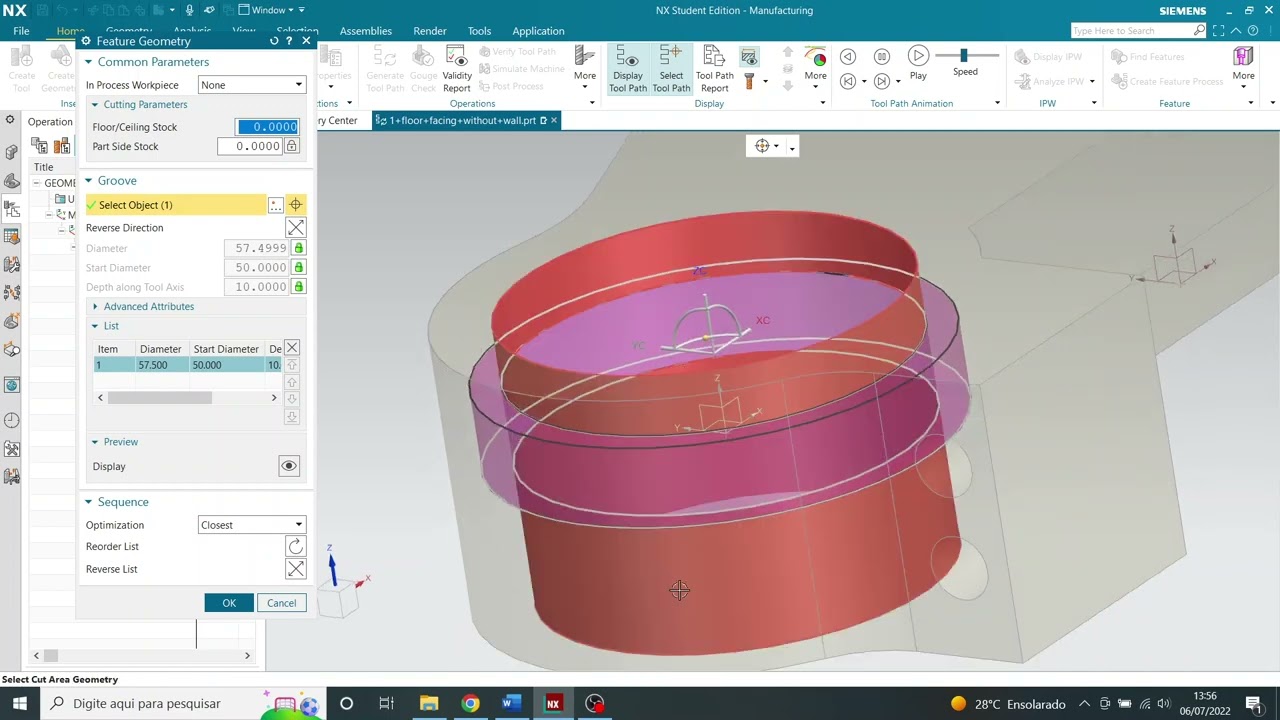
Task: Pause the tool path animation
Action: [x=882, y=56]
